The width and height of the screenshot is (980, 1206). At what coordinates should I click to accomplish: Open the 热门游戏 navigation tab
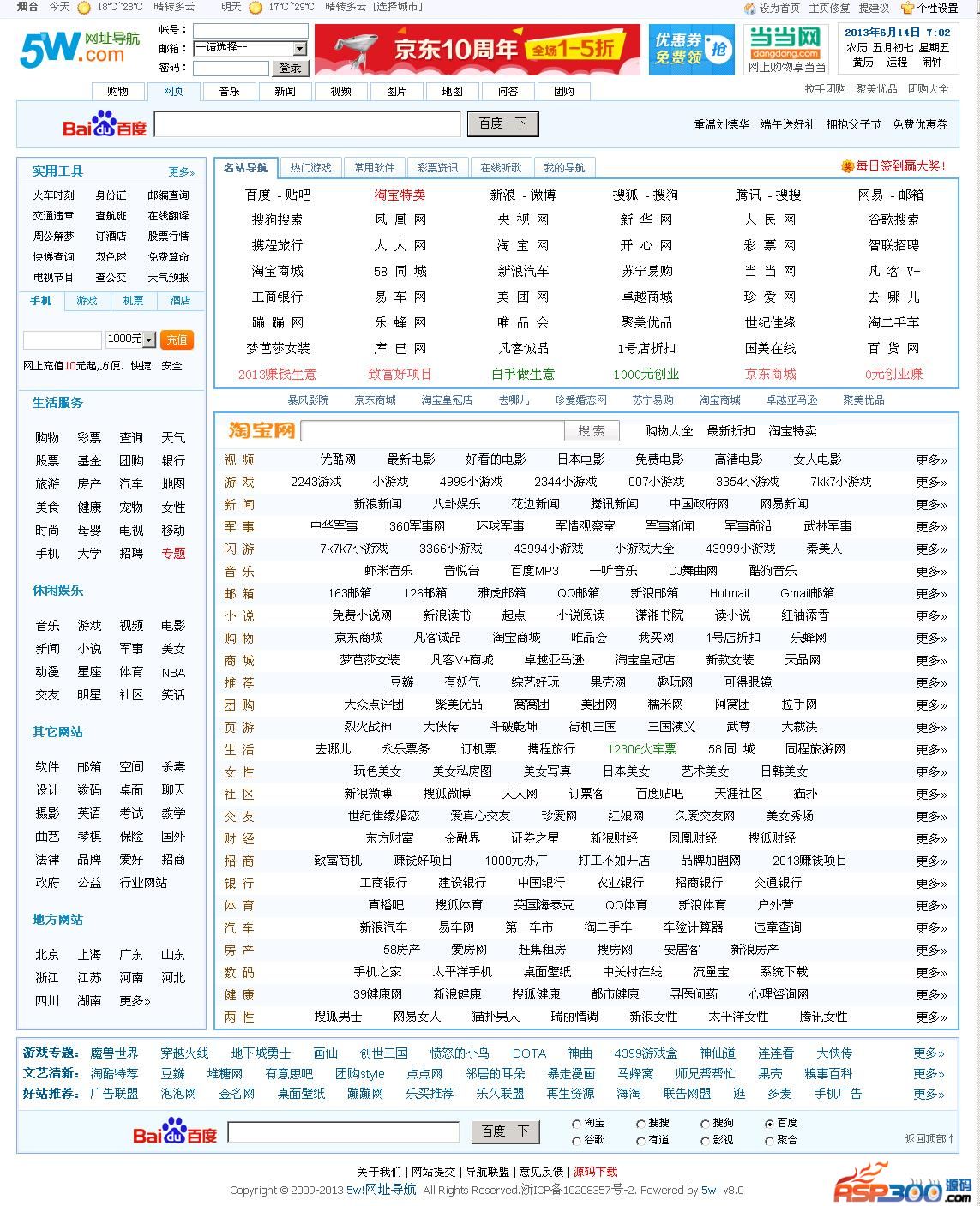click(x=310, y=167)
